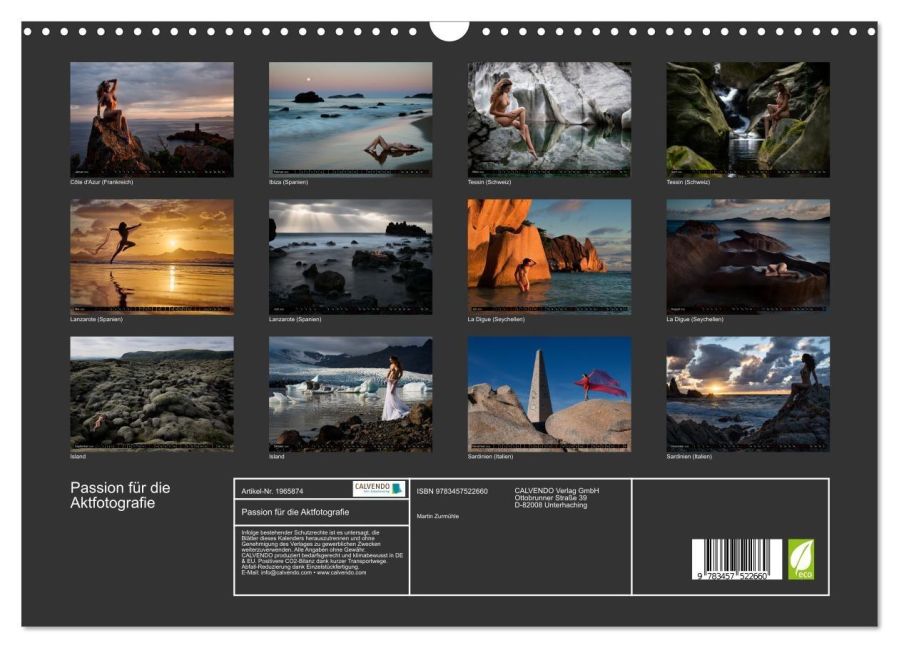Click the 'CALVENDO Verlag GmbH' publisher line
899x648 pixels.
click(x=557, y=491)
